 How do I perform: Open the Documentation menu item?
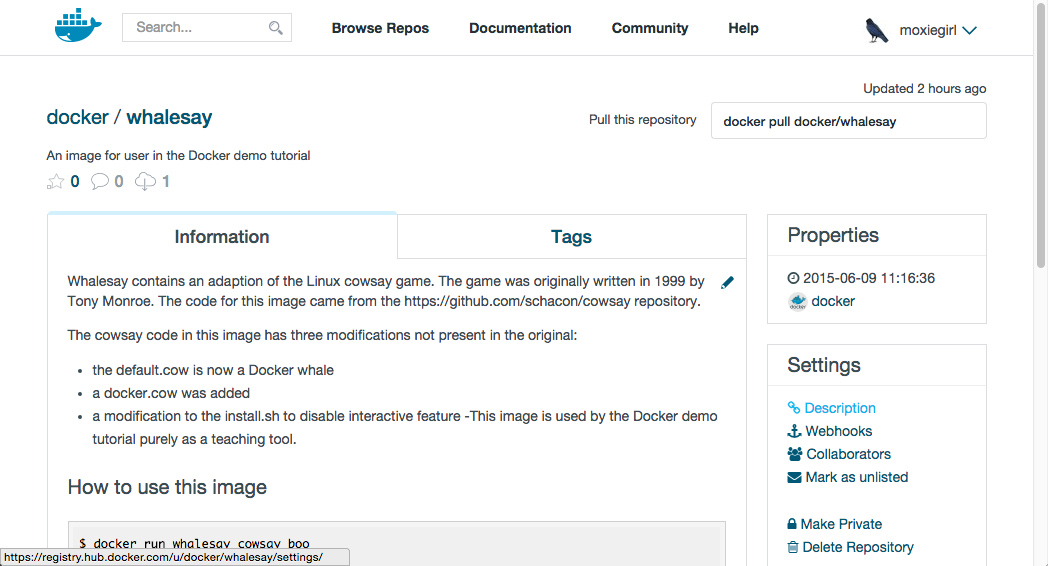tap(520, 28)
